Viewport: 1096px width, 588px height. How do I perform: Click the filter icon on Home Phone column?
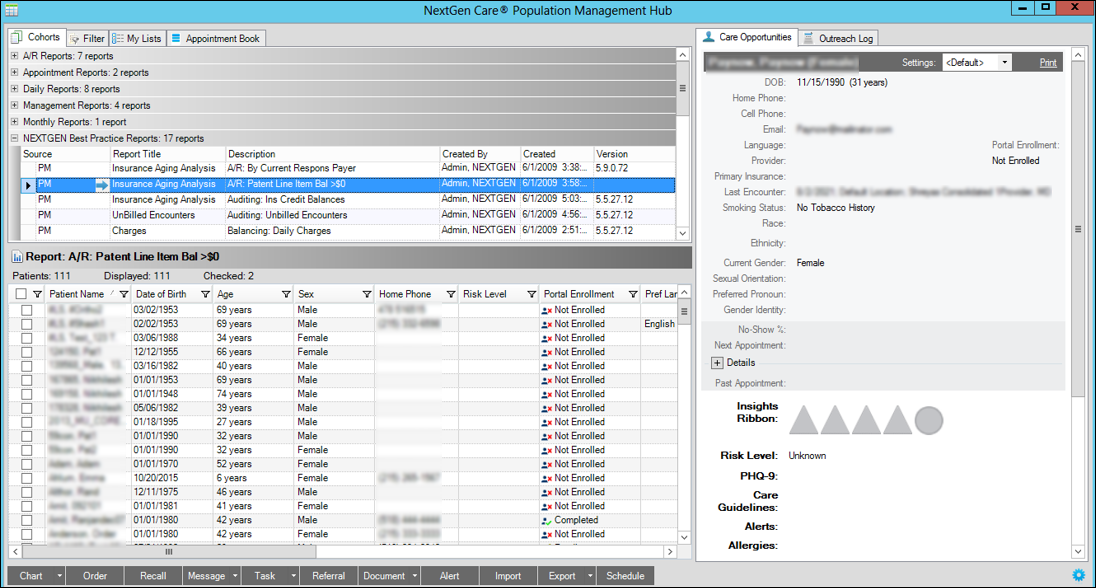coord(451,294)
